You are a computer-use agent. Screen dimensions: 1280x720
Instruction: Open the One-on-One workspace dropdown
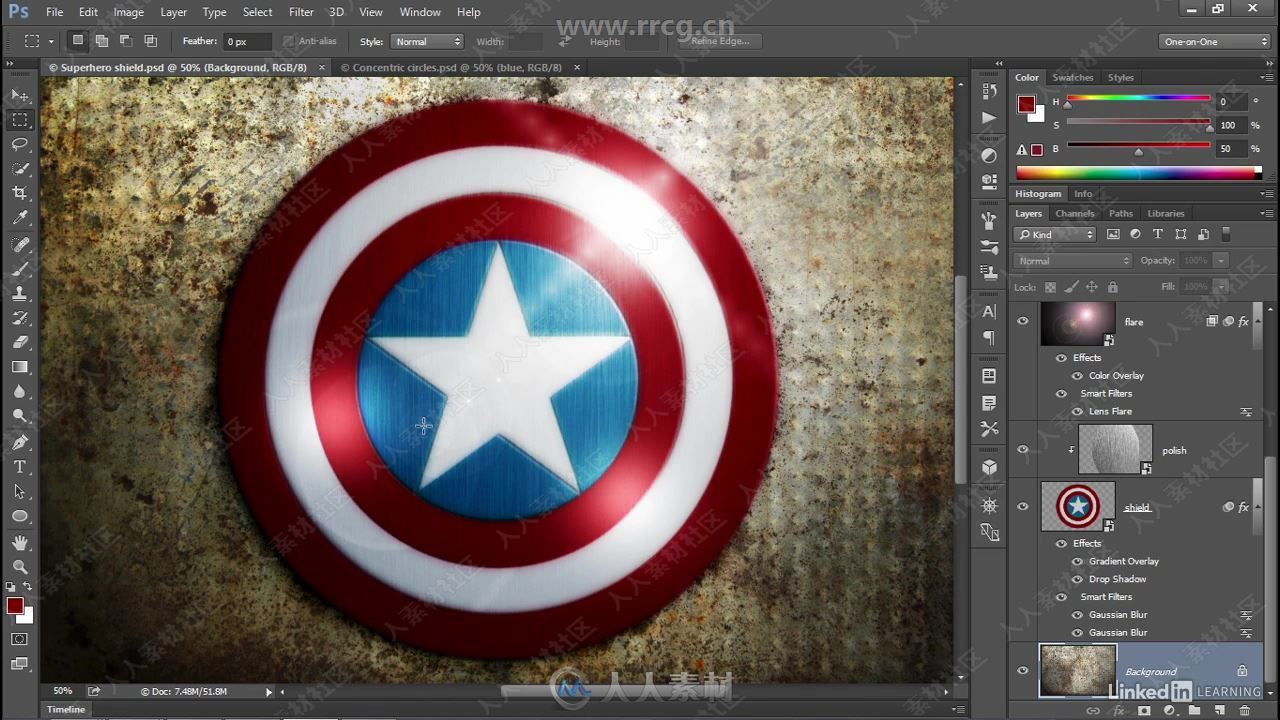click(1215, 41)
